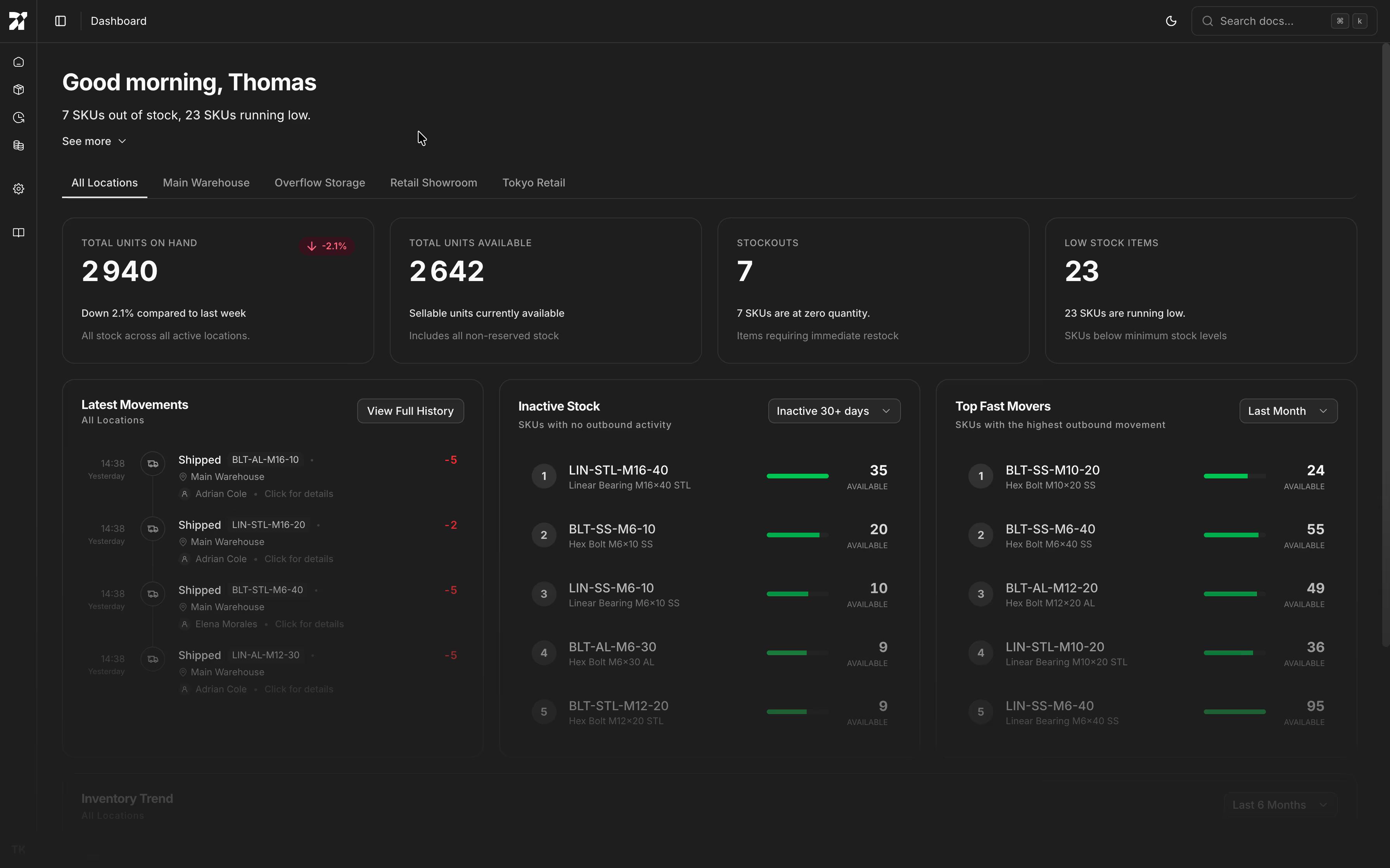Open the Inactive 30+ days dropdown

pos(834,411)
